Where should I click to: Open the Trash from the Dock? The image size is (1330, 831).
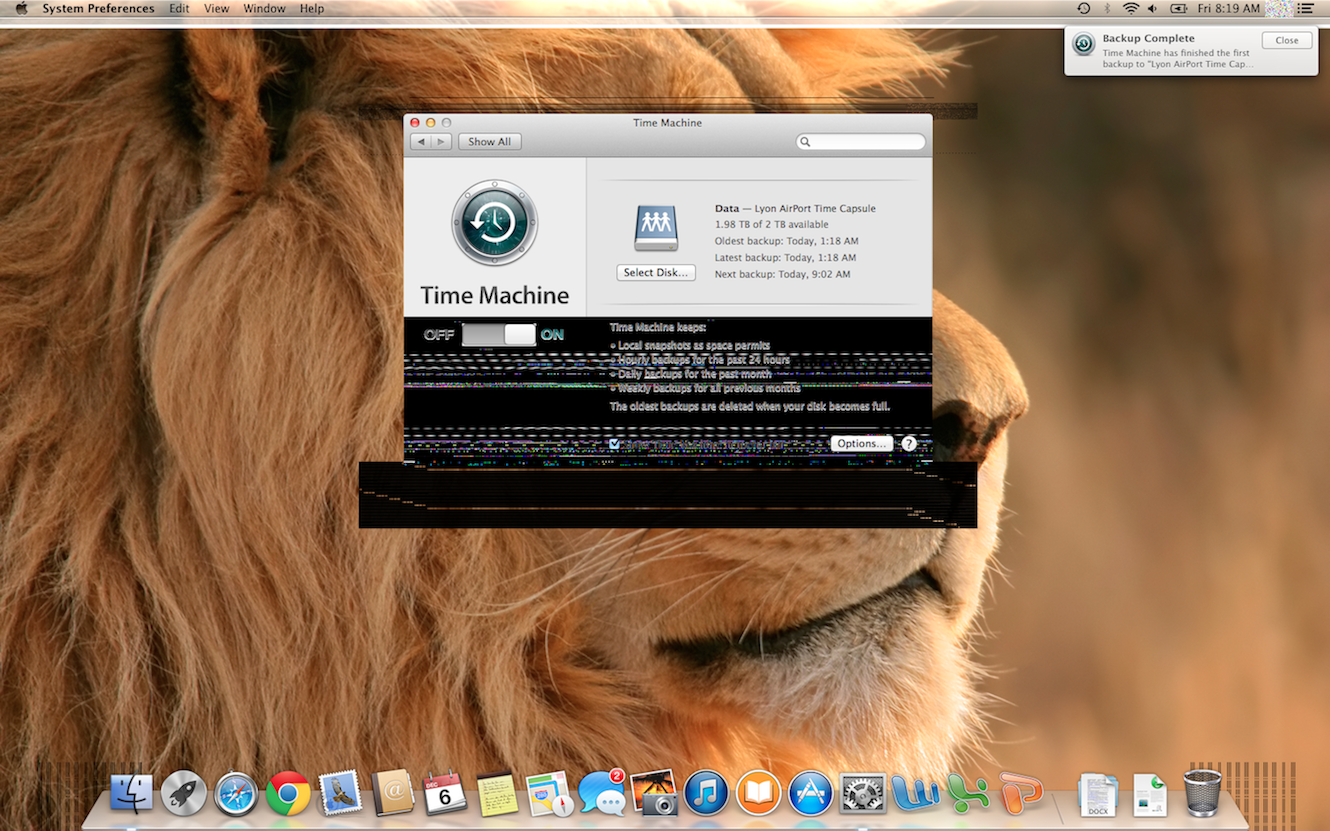(1202, 793)
